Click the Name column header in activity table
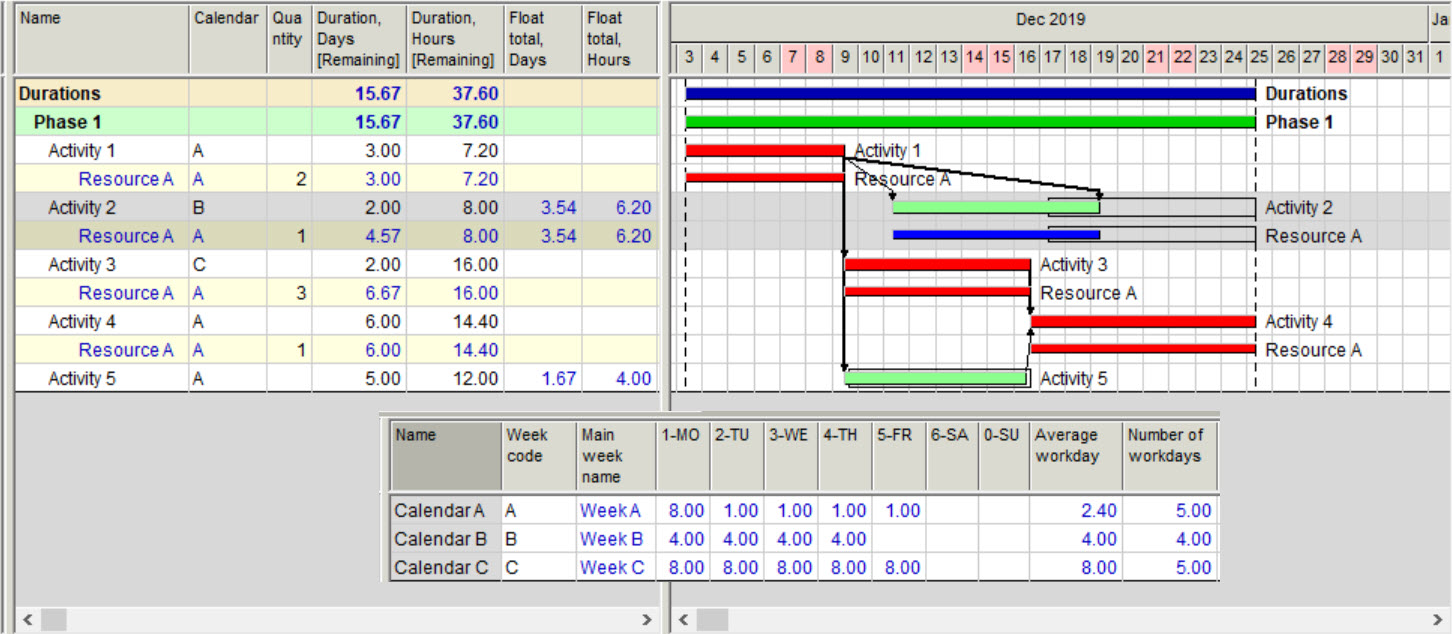The image size is (1452, 634). coord(102,38)
